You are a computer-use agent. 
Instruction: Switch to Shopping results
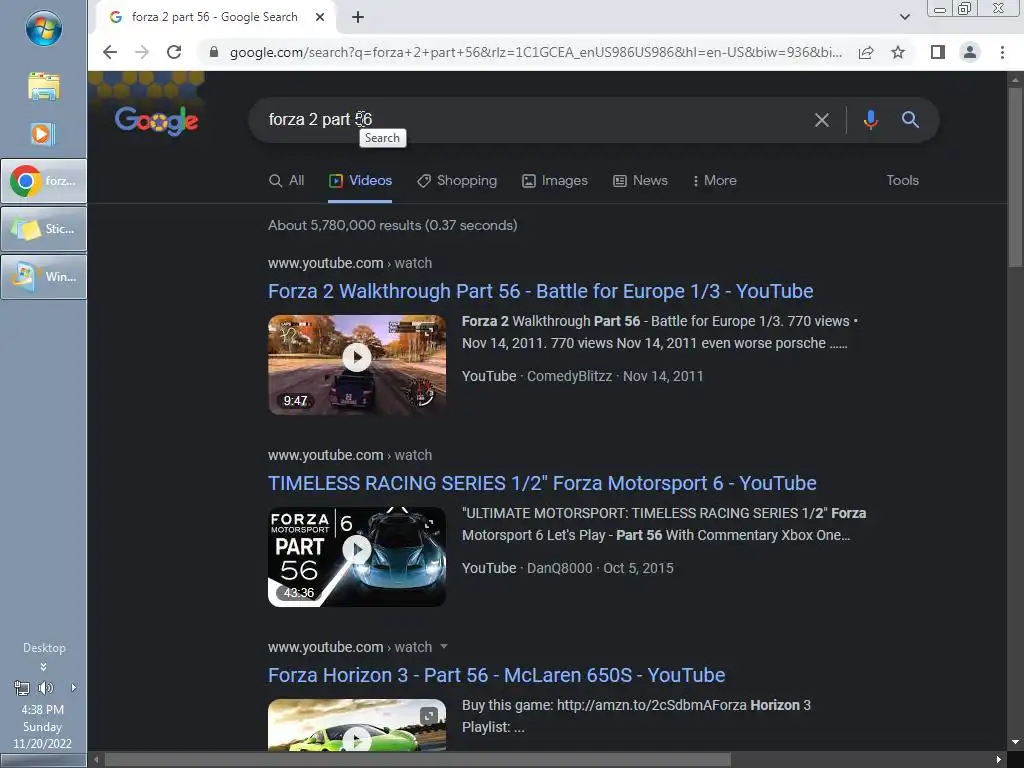tap(457, 180)
